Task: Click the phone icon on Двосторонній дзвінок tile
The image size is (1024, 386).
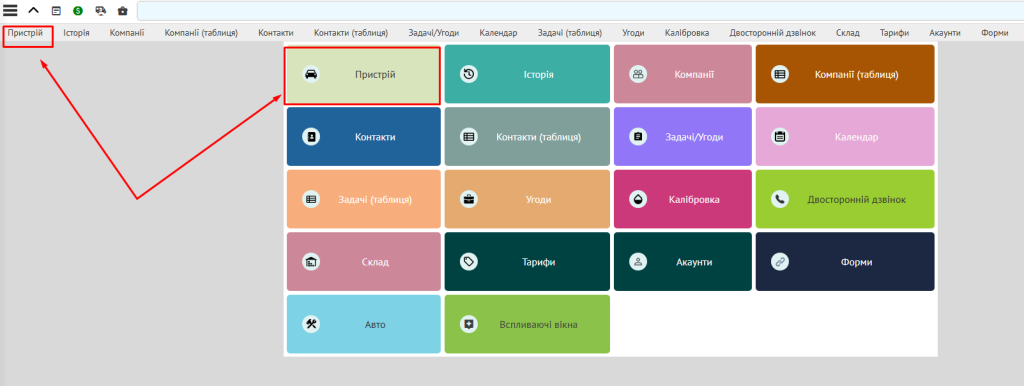Action: coord(780,199)
